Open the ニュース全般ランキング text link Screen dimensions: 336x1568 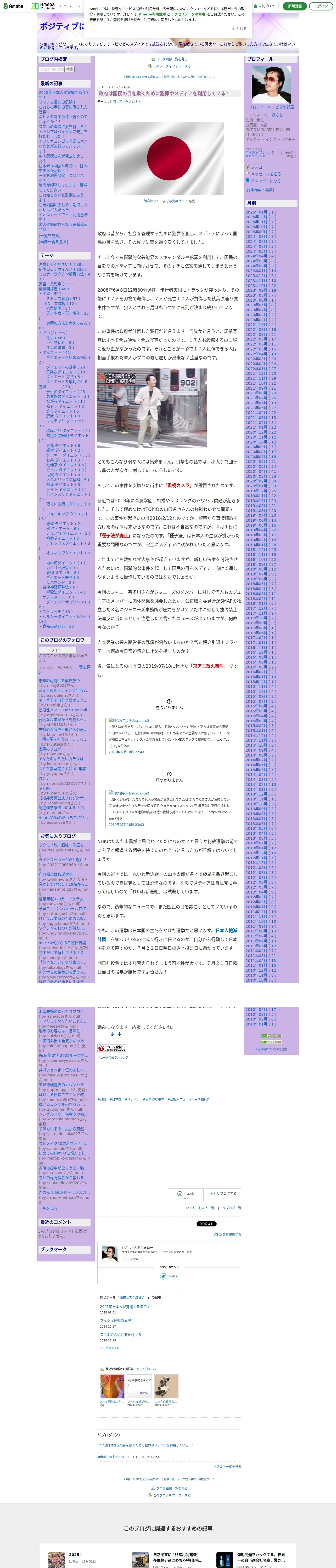click(113, 1057)
